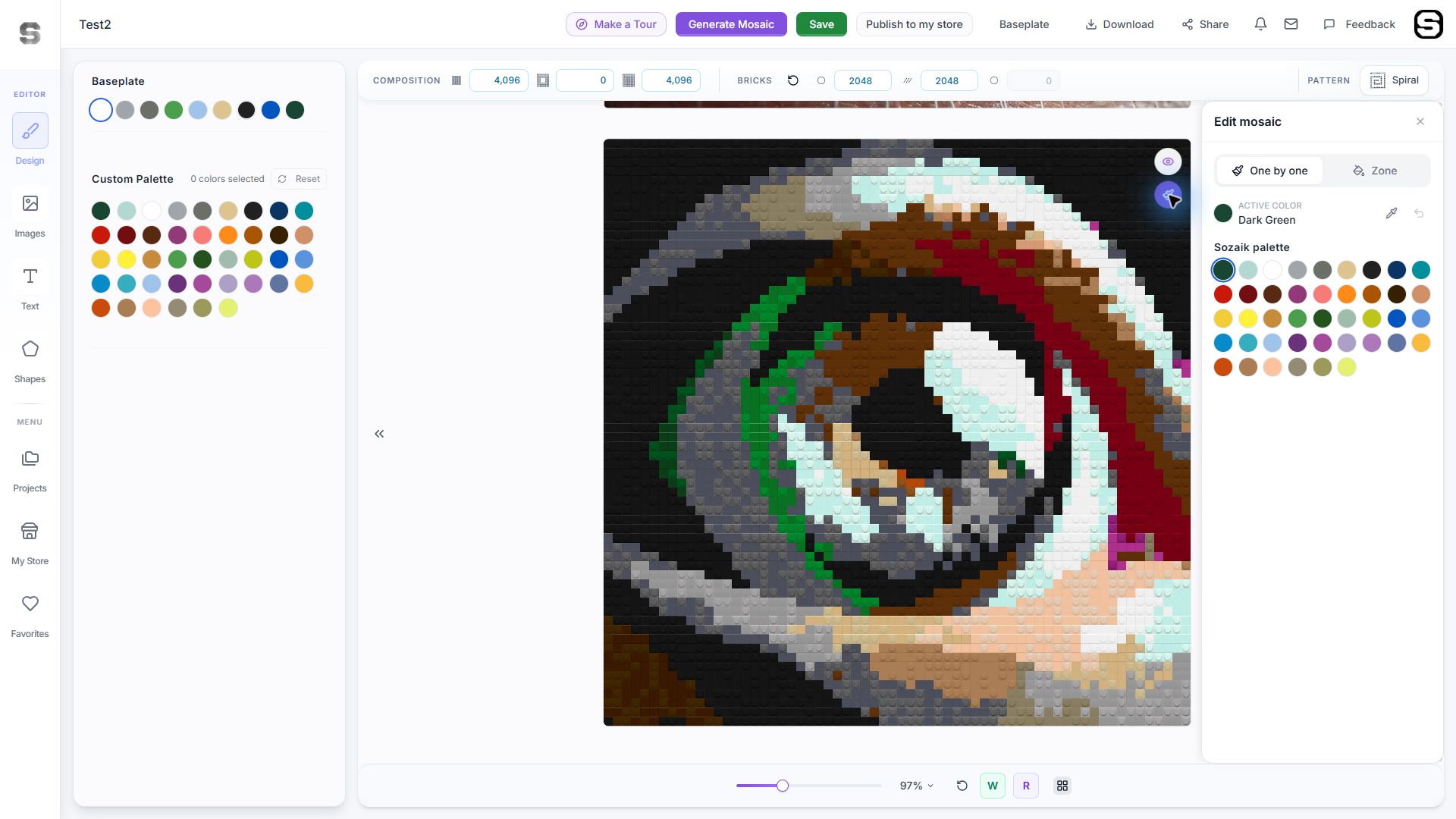Click Generate Mosaic button
1456x819 pixels.
(x=731, y=24)
